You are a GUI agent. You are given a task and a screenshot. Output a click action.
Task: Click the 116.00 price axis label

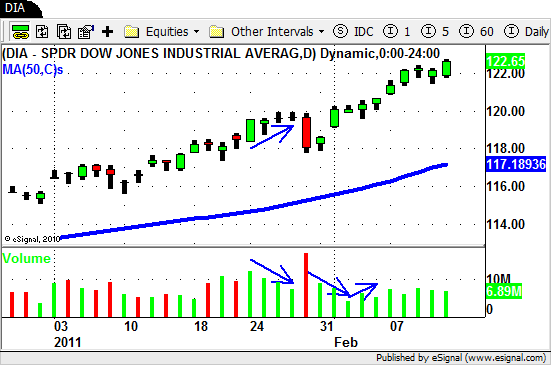pyautogui.click(x=505, y=186)
